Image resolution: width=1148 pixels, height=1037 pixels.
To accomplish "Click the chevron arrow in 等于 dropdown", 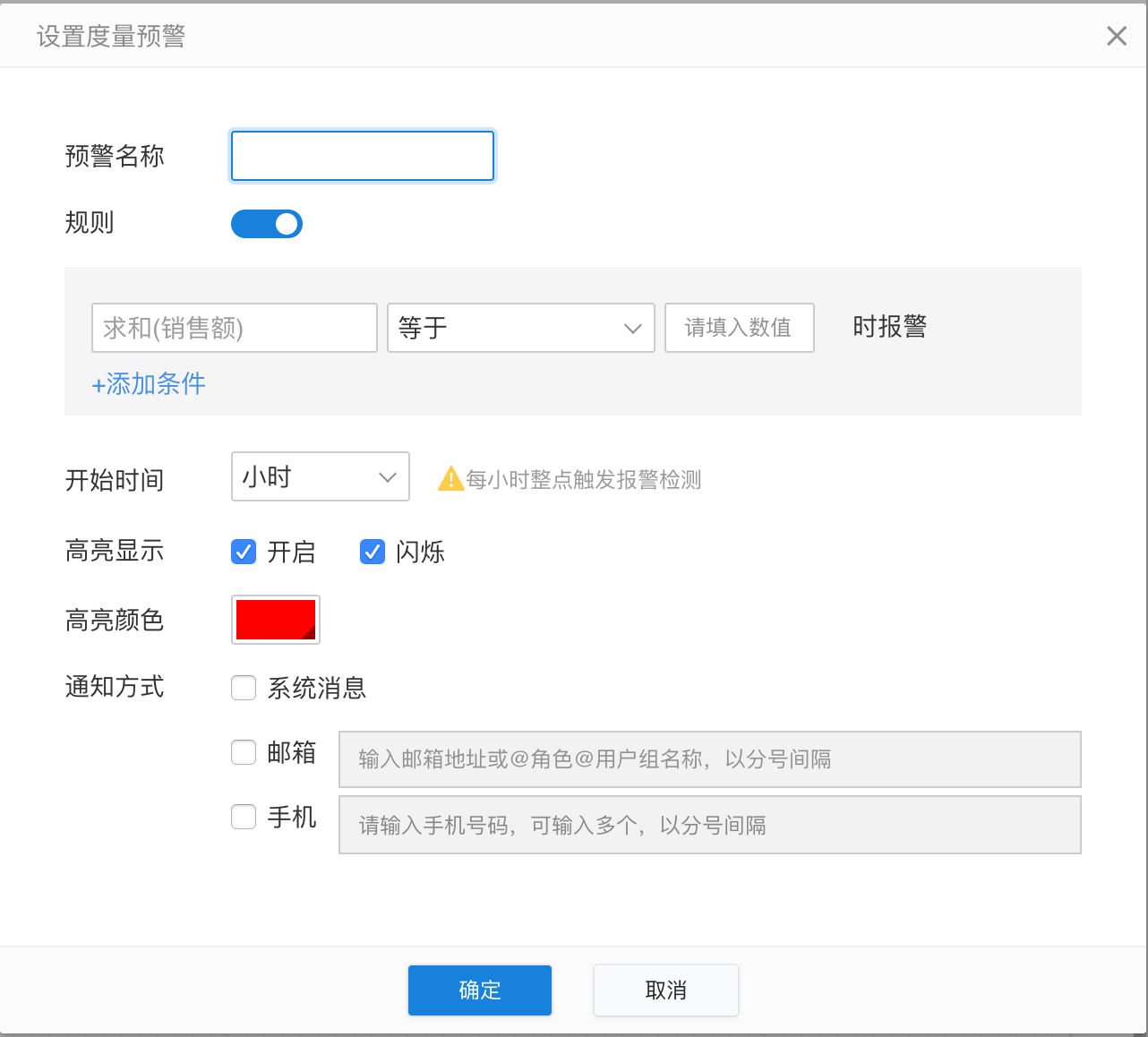I will (x=633, y=329).
